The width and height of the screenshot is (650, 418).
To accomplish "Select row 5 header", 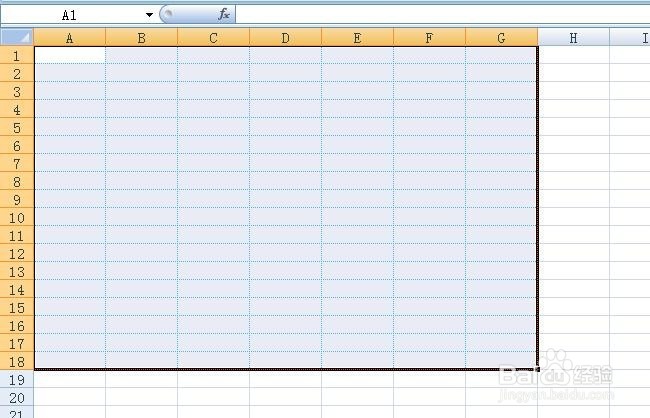I will [17, 127].
